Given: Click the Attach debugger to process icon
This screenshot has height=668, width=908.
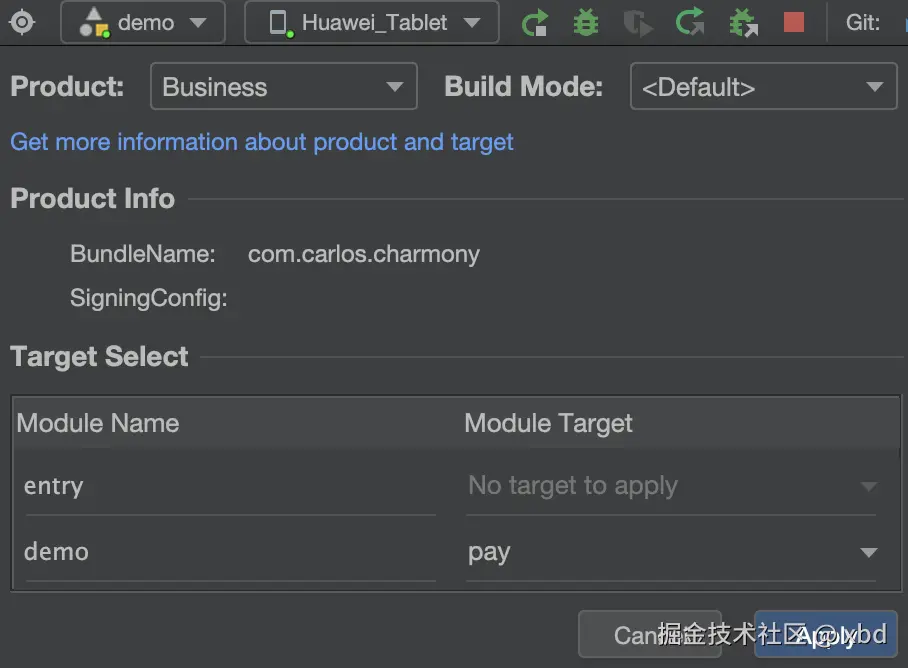Looking at the screenshot, I should tap(743, 22).
